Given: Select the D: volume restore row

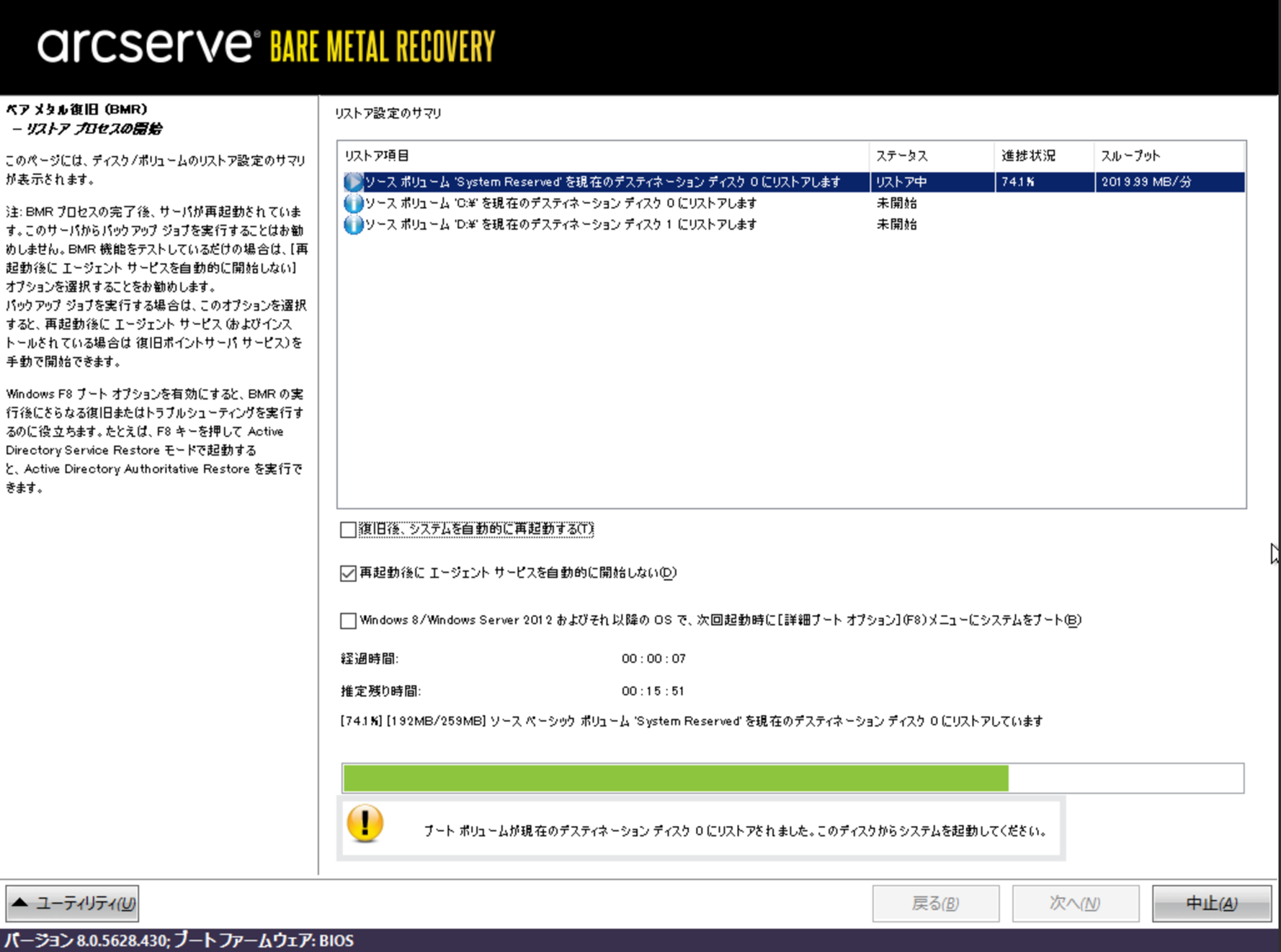Looking at the screenshot, I should point(561,225).
